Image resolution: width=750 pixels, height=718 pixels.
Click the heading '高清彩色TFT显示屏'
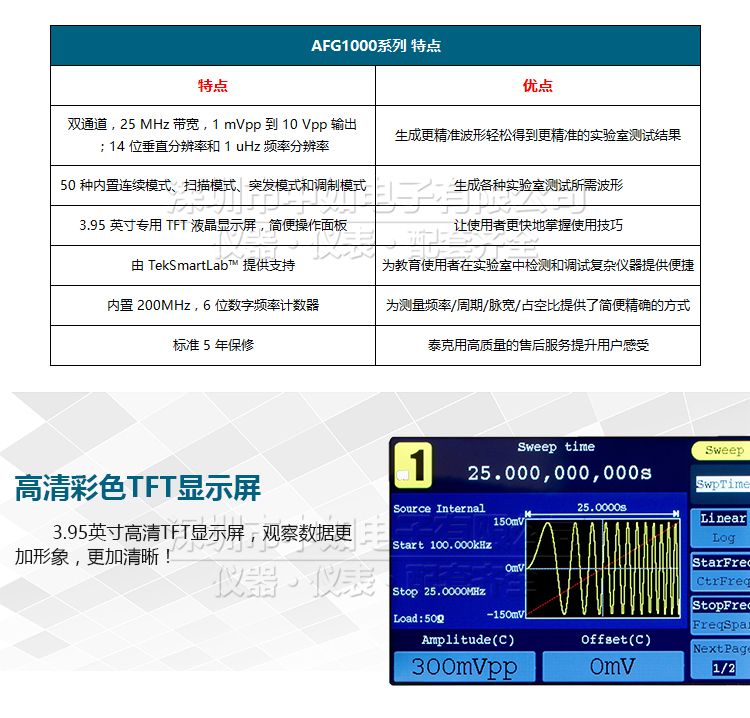[x=138, y=488]
